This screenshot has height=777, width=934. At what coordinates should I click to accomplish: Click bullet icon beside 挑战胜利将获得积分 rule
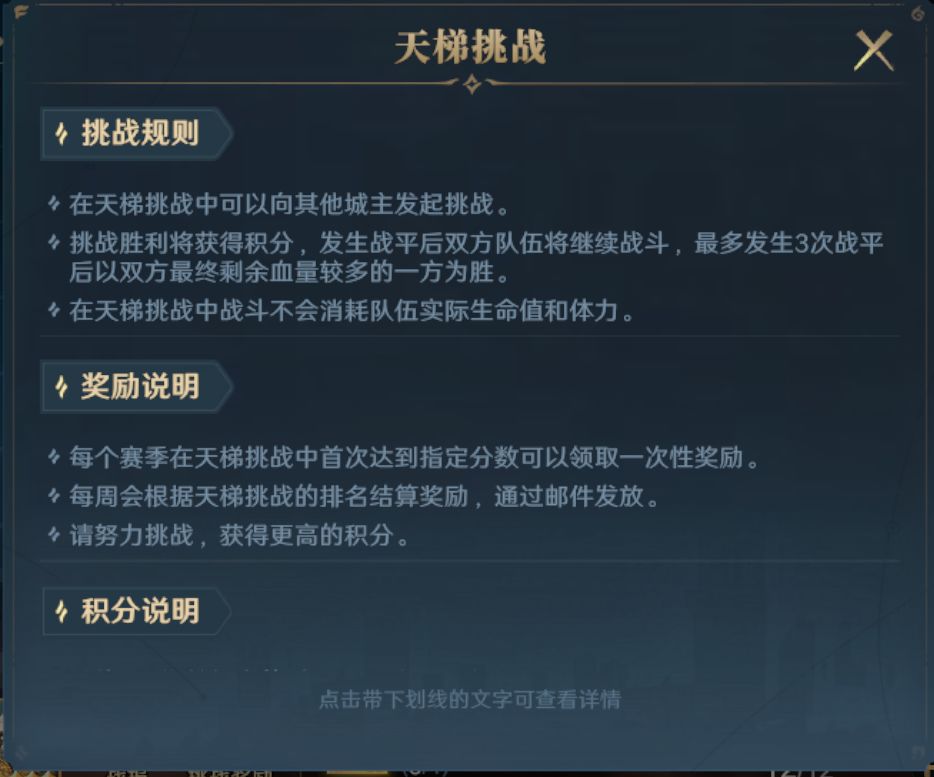[54, 243]
